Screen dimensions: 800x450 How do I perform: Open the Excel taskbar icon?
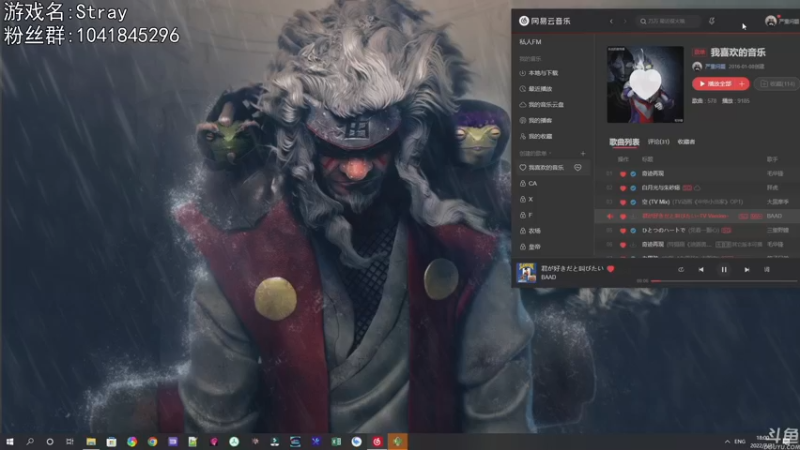tap(336, 441)
